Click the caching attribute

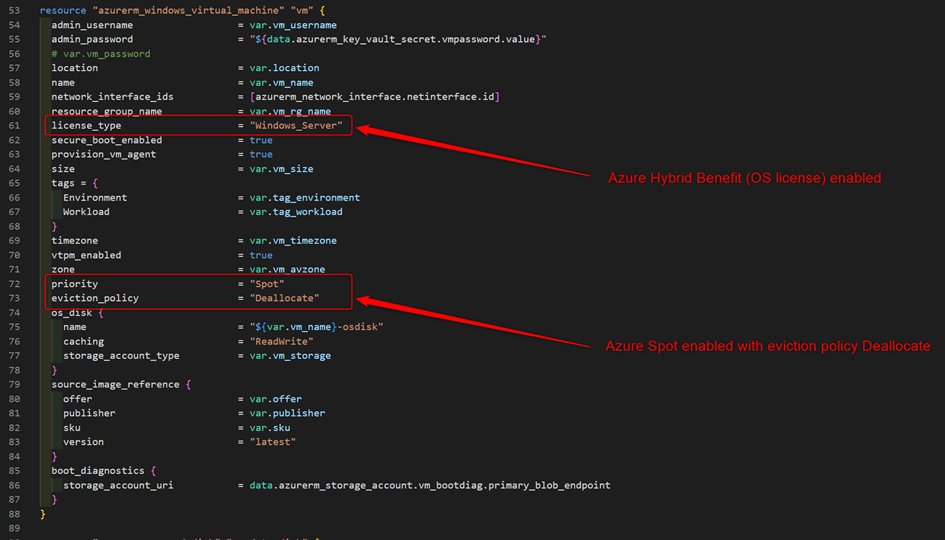[x=83, y=341]
